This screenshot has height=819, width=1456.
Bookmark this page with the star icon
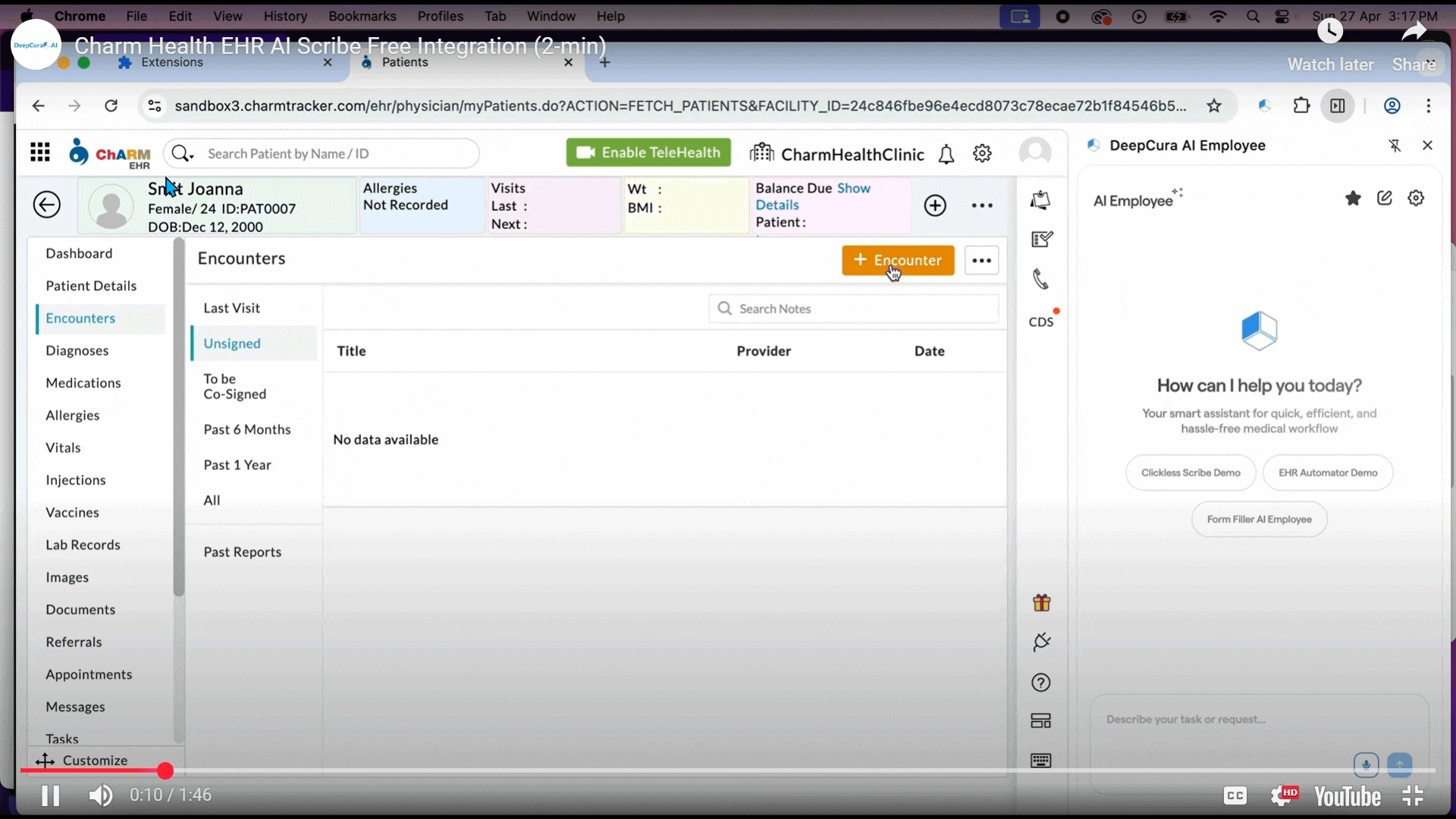click(x=1214, y=105)
